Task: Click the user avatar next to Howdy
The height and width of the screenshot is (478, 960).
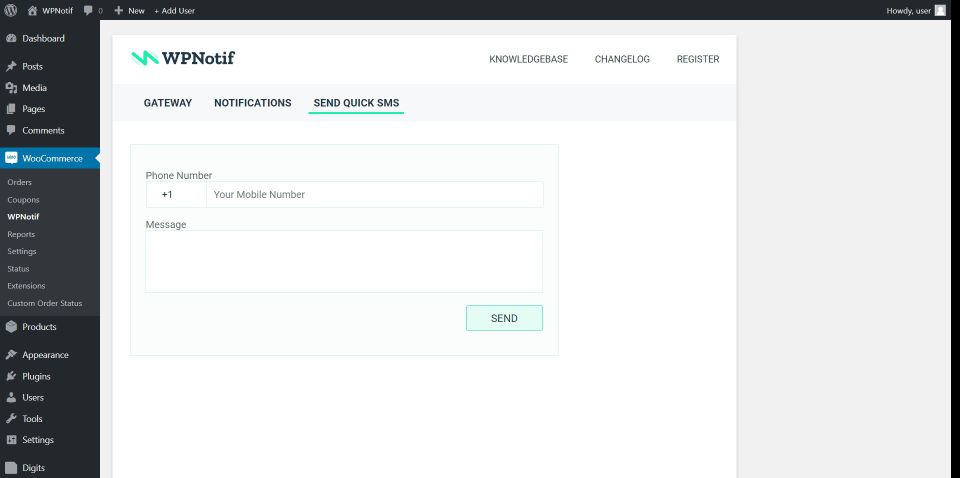Action: (940, 10)
